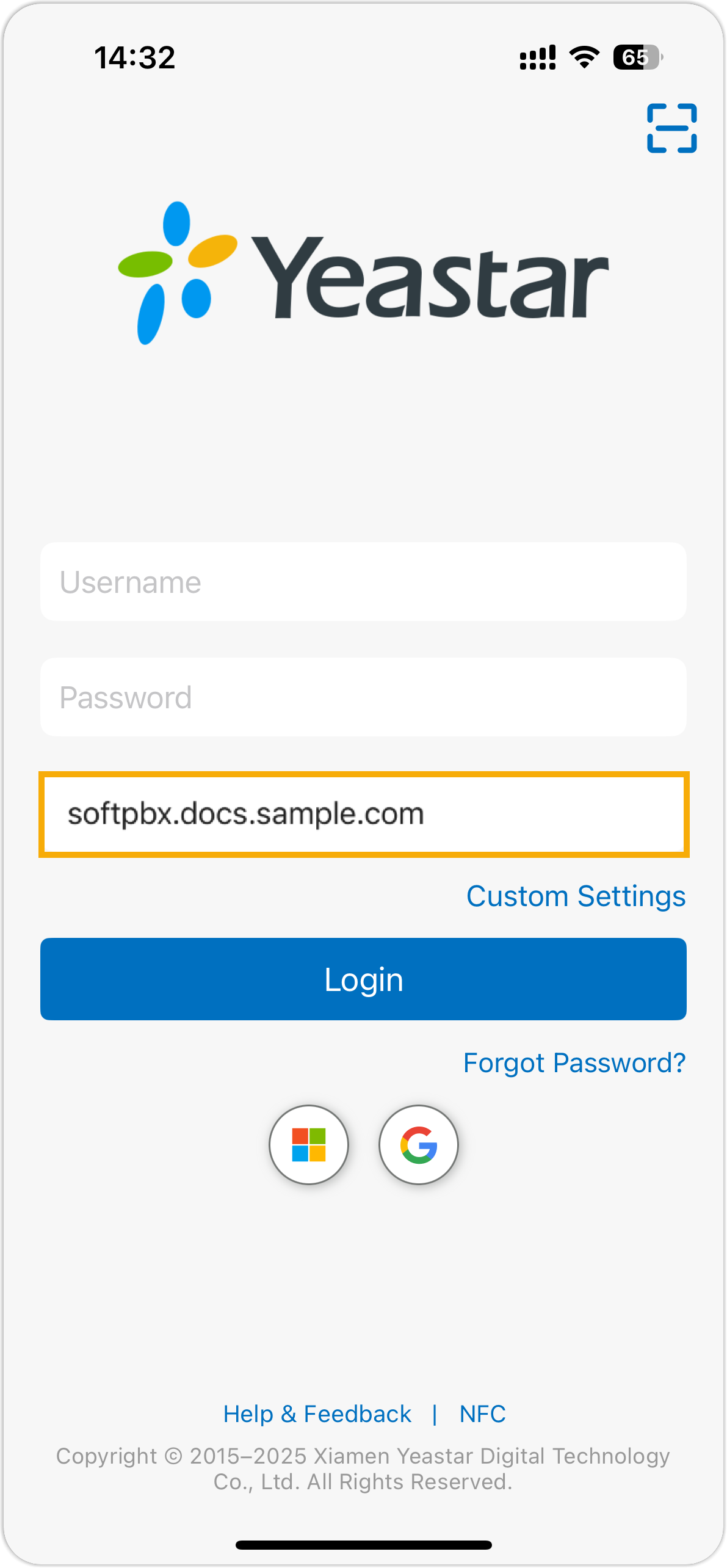Open Help & Feedback link
The height and width of the screenshot is (1568, 727).
317,1414
